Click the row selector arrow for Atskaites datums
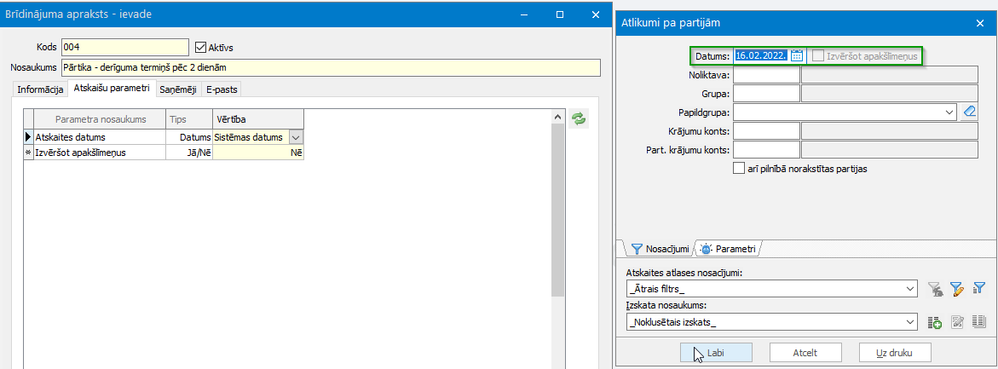The width and height of the screenshot is (998, 369). pos(28,137)
